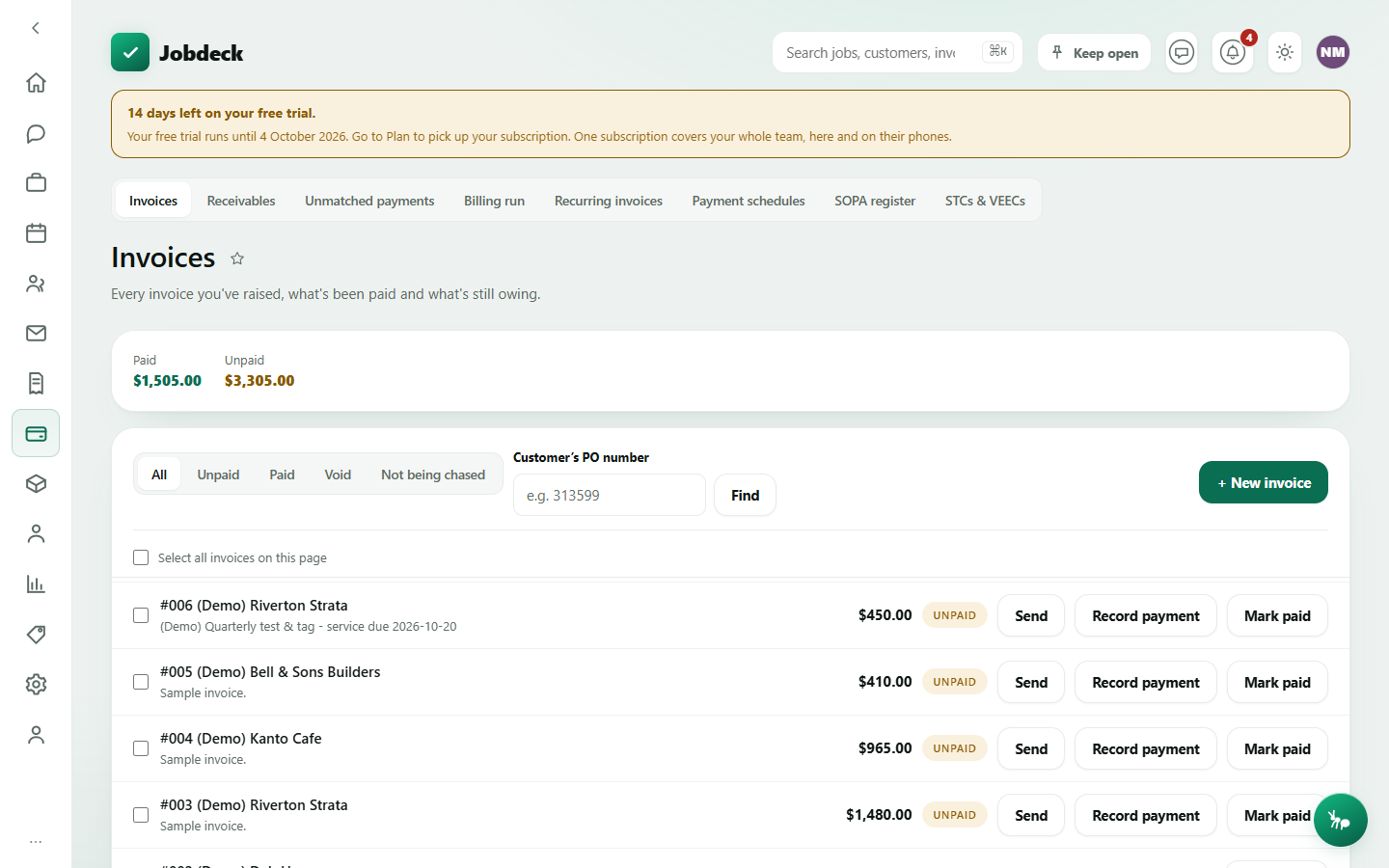The height and width of the screenshot is (868, 1389).
Task: Open the Billing run tab
Action: (494, 201)
